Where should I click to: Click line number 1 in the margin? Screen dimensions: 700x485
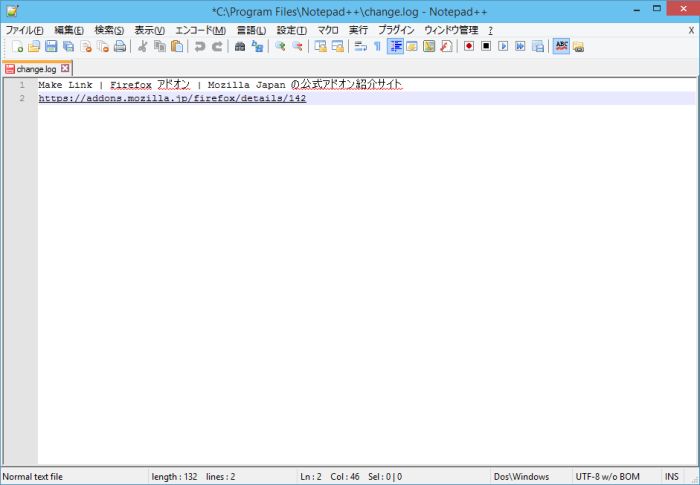point(22,85)
